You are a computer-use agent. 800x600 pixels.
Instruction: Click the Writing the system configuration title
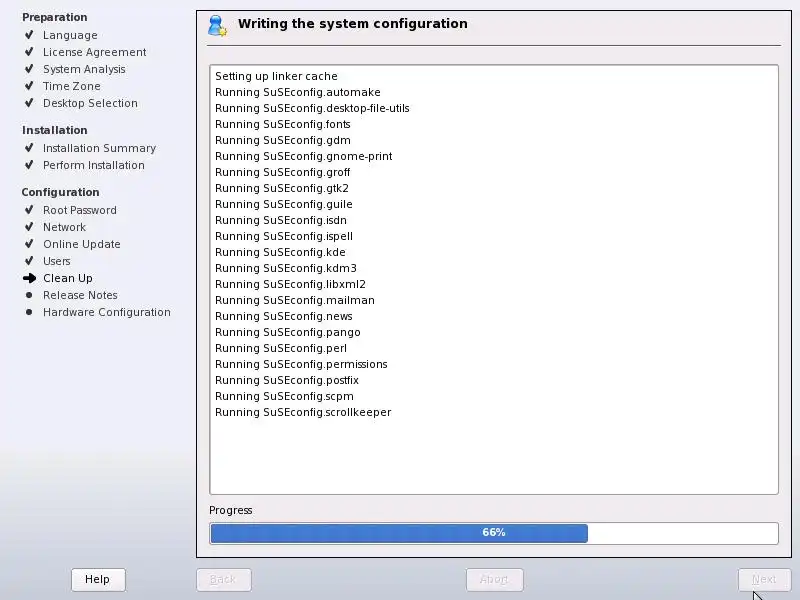coord(353,23)
